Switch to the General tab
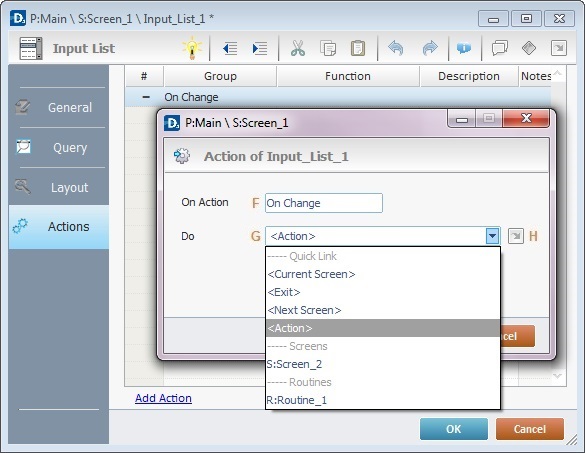This screenshot has width=585, height=453. pos(59,107)
